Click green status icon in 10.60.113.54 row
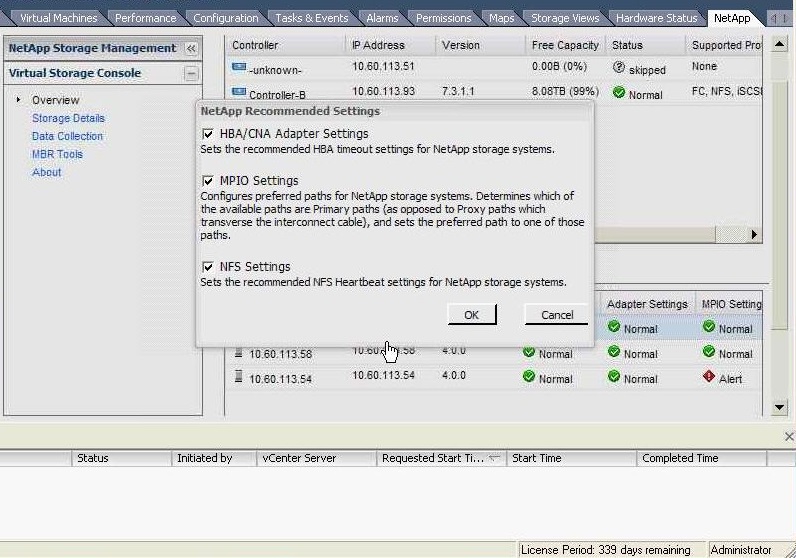Screen dimensions: 796x558 pos(528,376)
